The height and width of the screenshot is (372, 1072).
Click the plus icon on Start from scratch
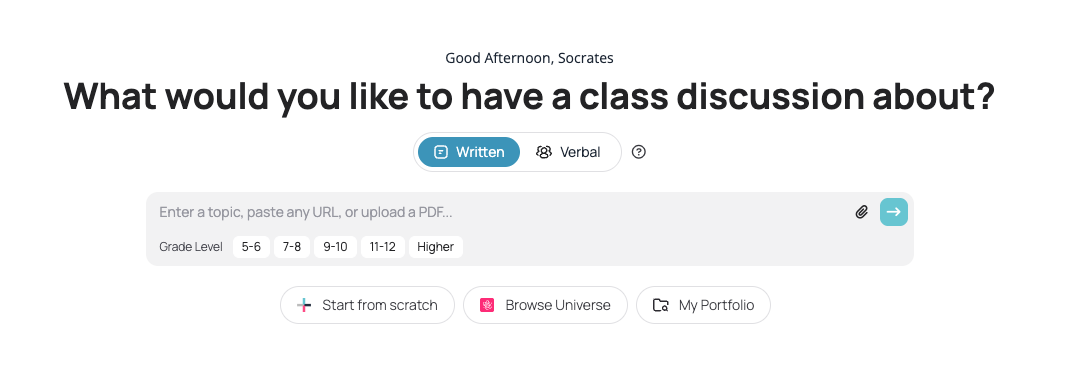pyautogui.click(x=304, y=305)
